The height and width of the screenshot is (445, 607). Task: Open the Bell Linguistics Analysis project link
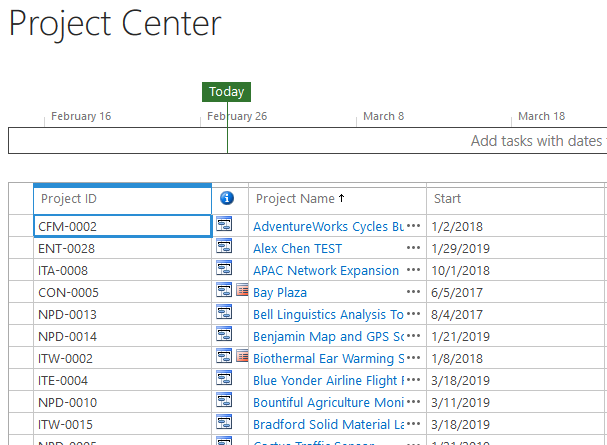click(x=328, y=315)
